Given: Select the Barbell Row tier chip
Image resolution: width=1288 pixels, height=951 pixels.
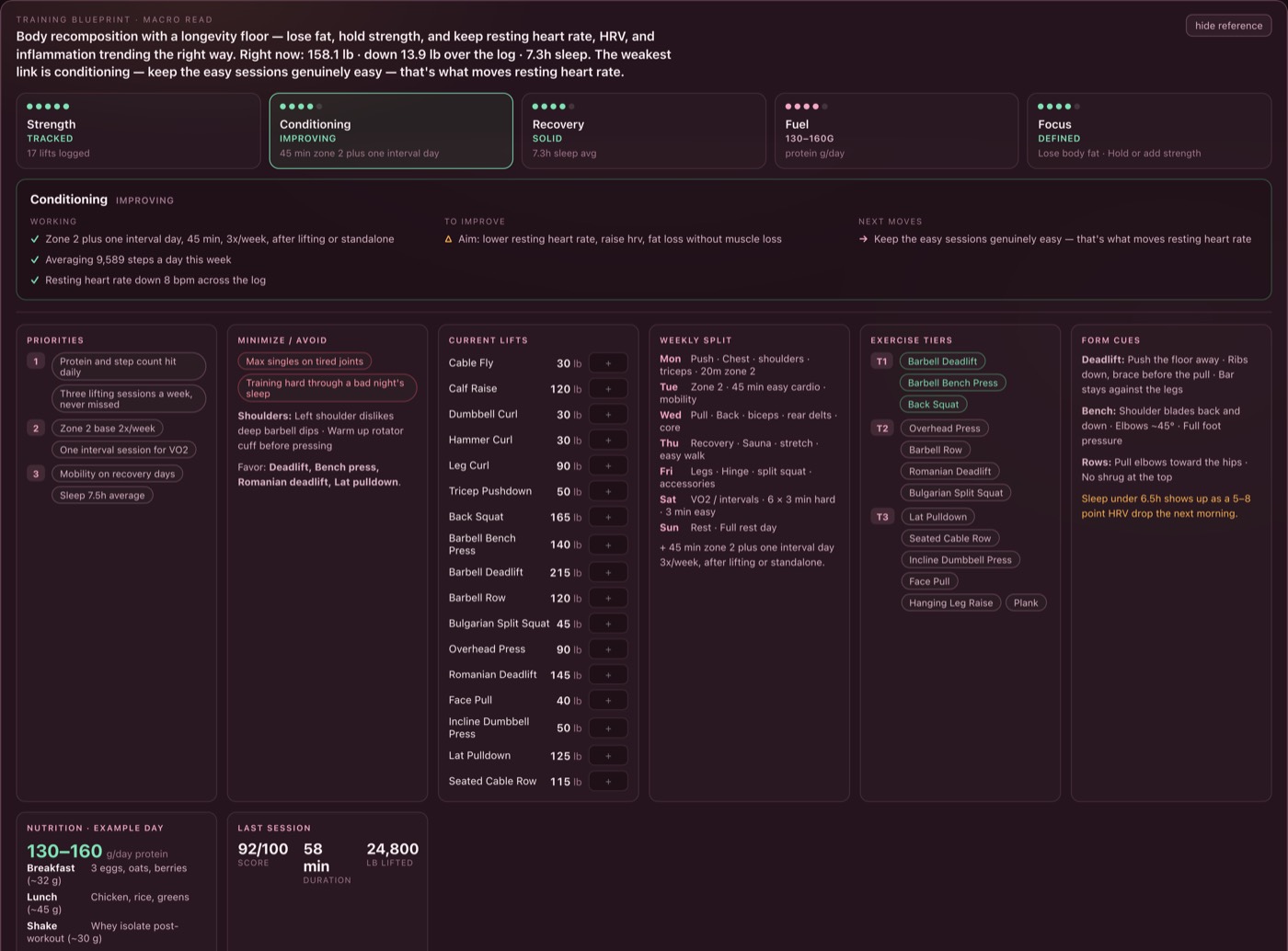Looking at the screenshot, I should pyautogui.click(x=936, y=450).
